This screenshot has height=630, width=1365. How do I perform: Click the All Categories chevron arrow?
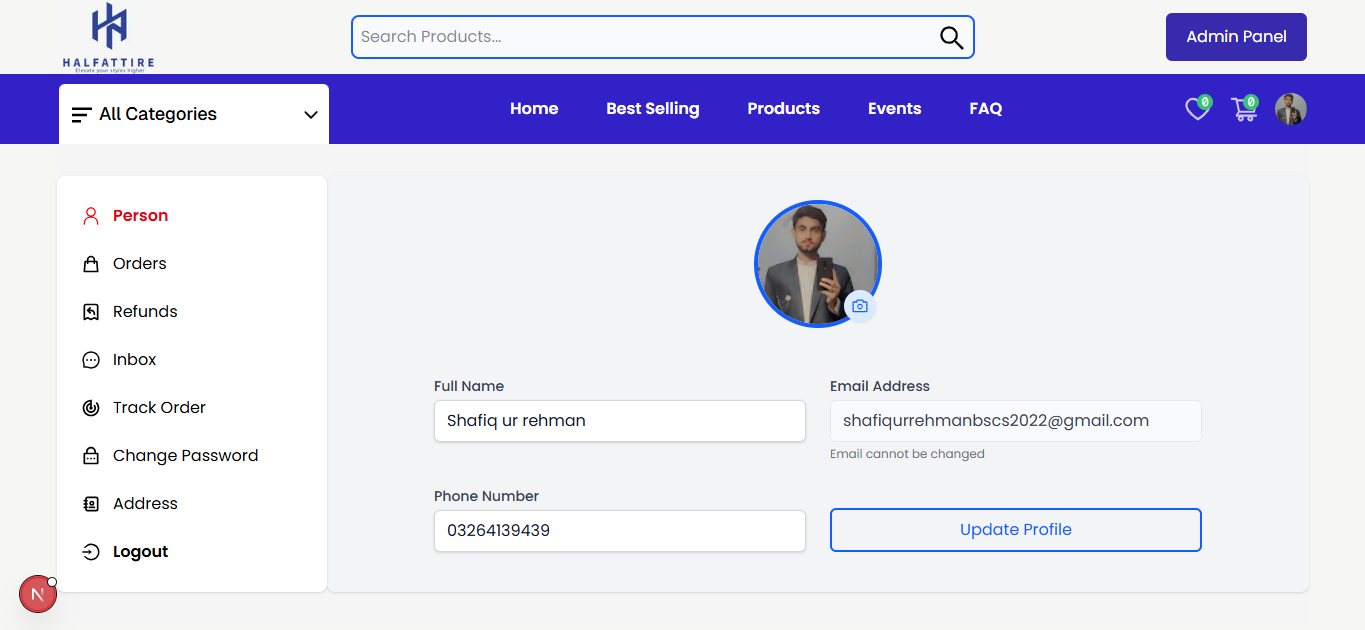point(310,115)
